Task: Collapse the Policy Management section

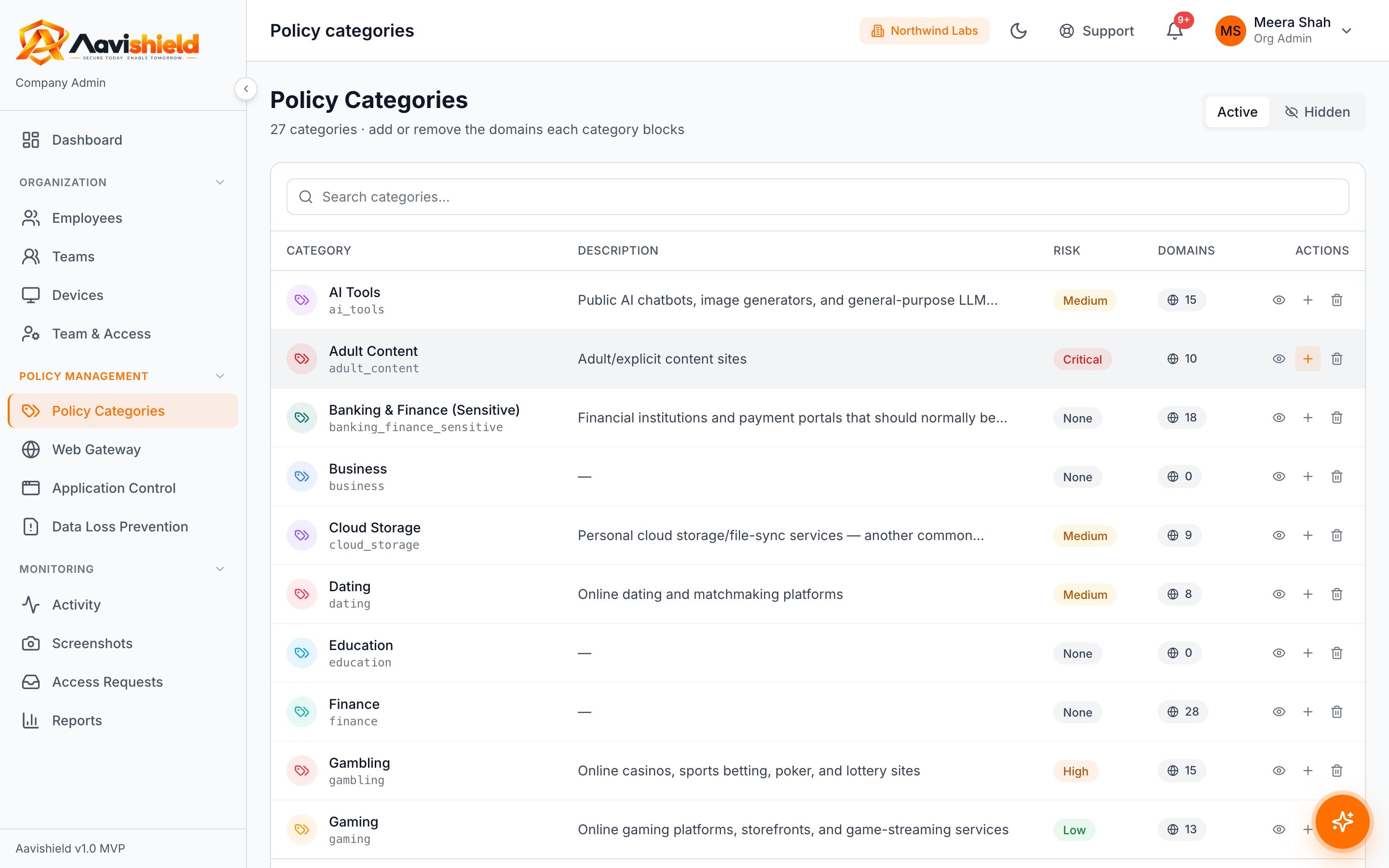Action: pos(219,376)
